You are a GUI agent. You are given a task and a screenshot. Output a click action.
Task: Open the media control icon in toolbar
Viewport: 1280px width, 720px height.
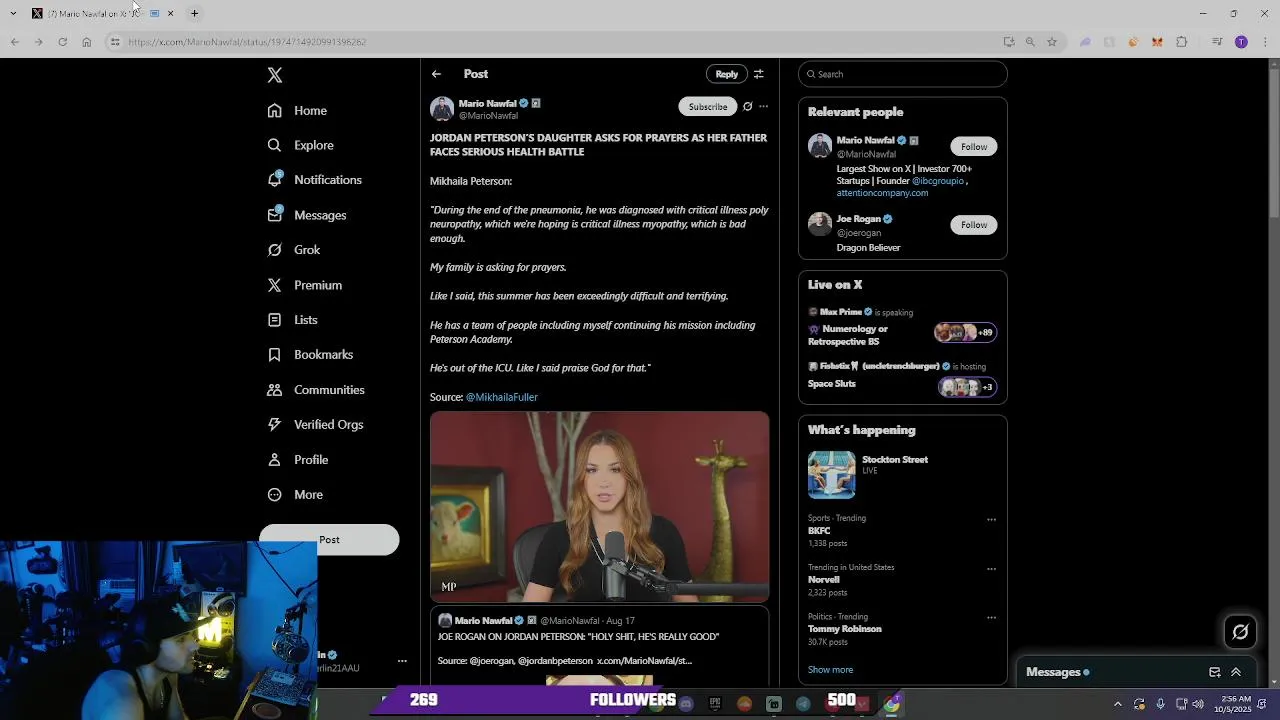(1217, 42)
